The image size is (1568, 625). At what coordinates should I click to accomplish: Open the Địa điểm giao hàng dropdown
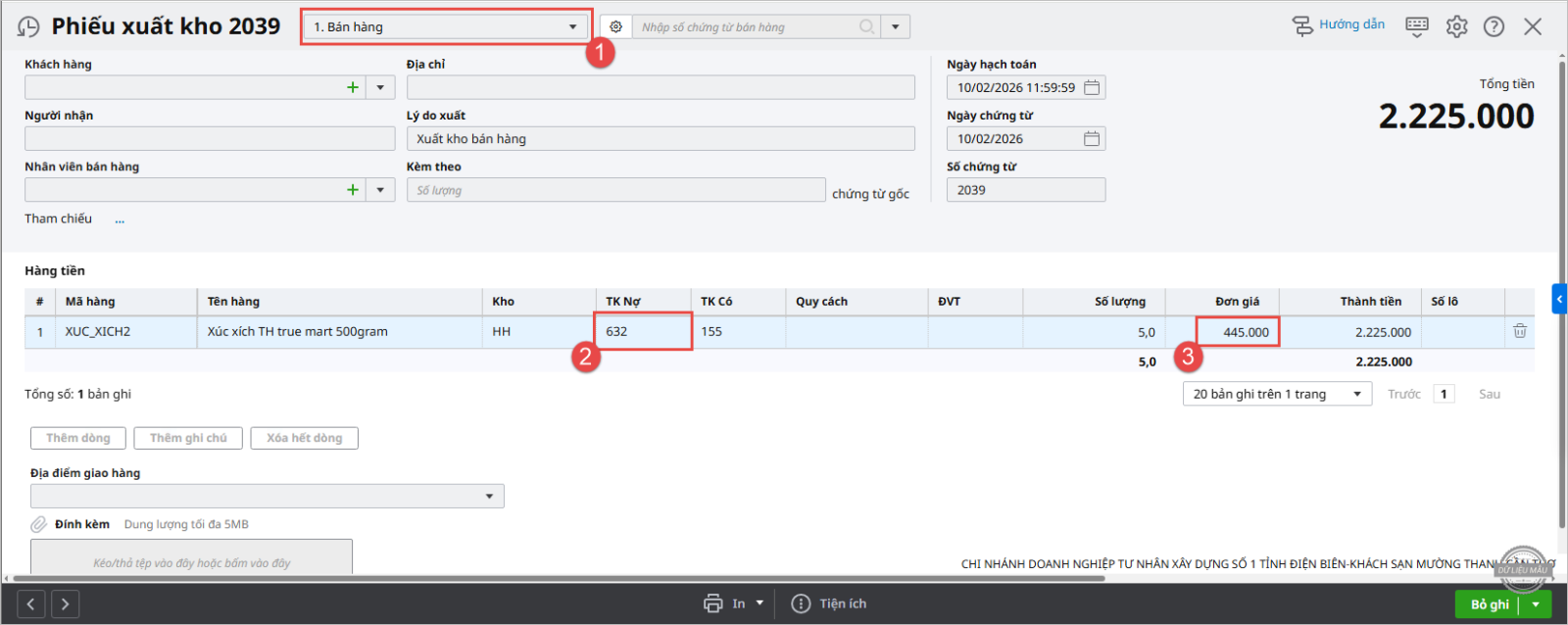point(489,497)
